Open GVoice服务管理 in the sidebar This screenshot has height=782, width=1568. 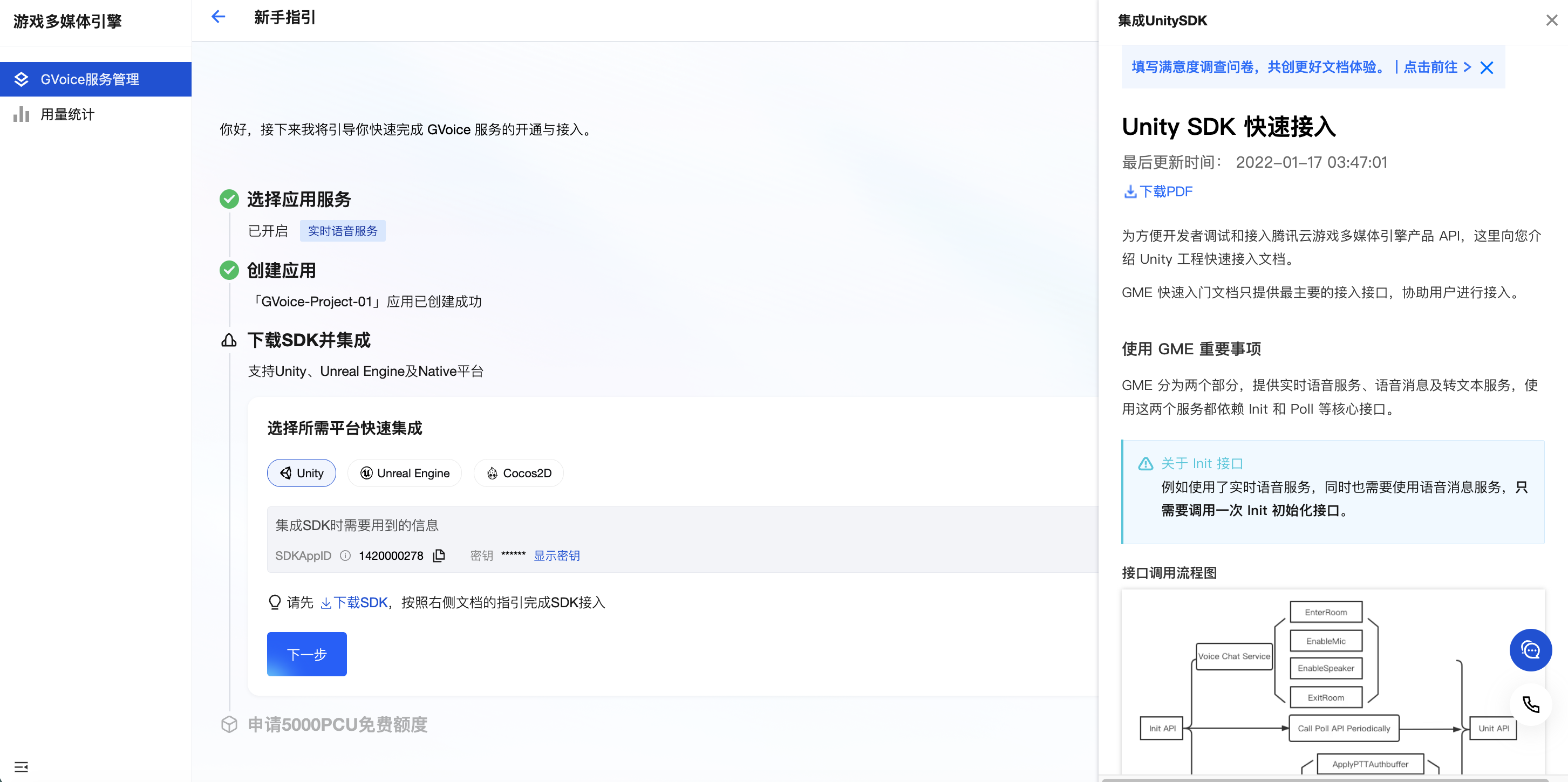coord(90,79)
